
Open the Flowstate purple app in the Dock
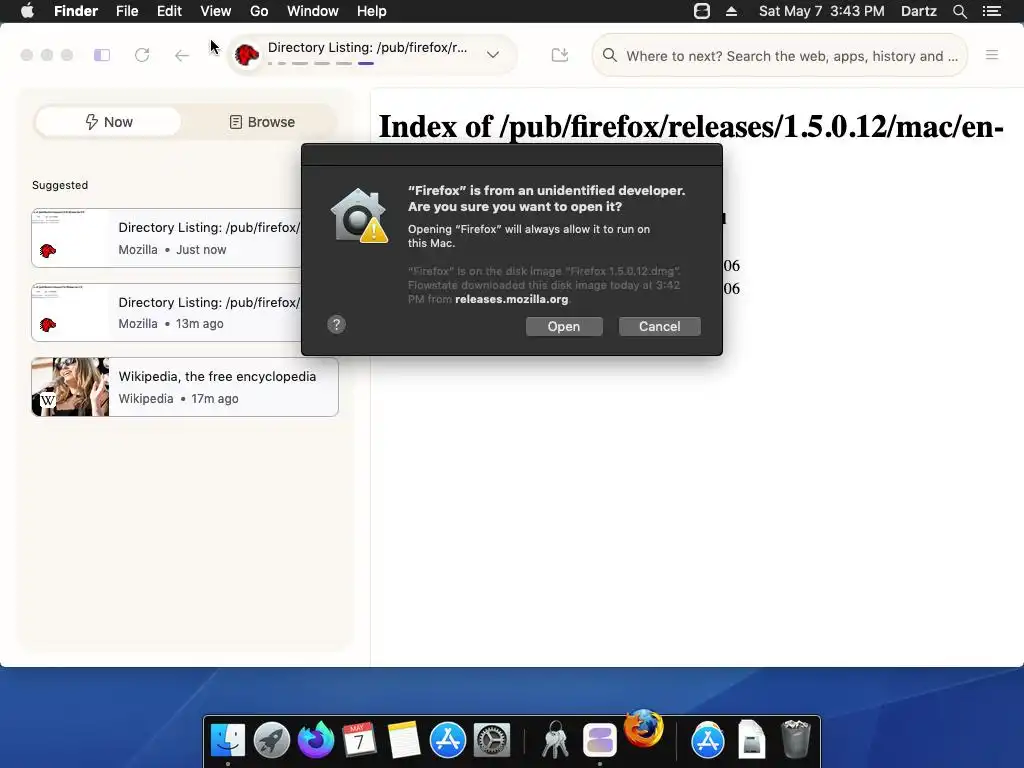click(600, 740)
